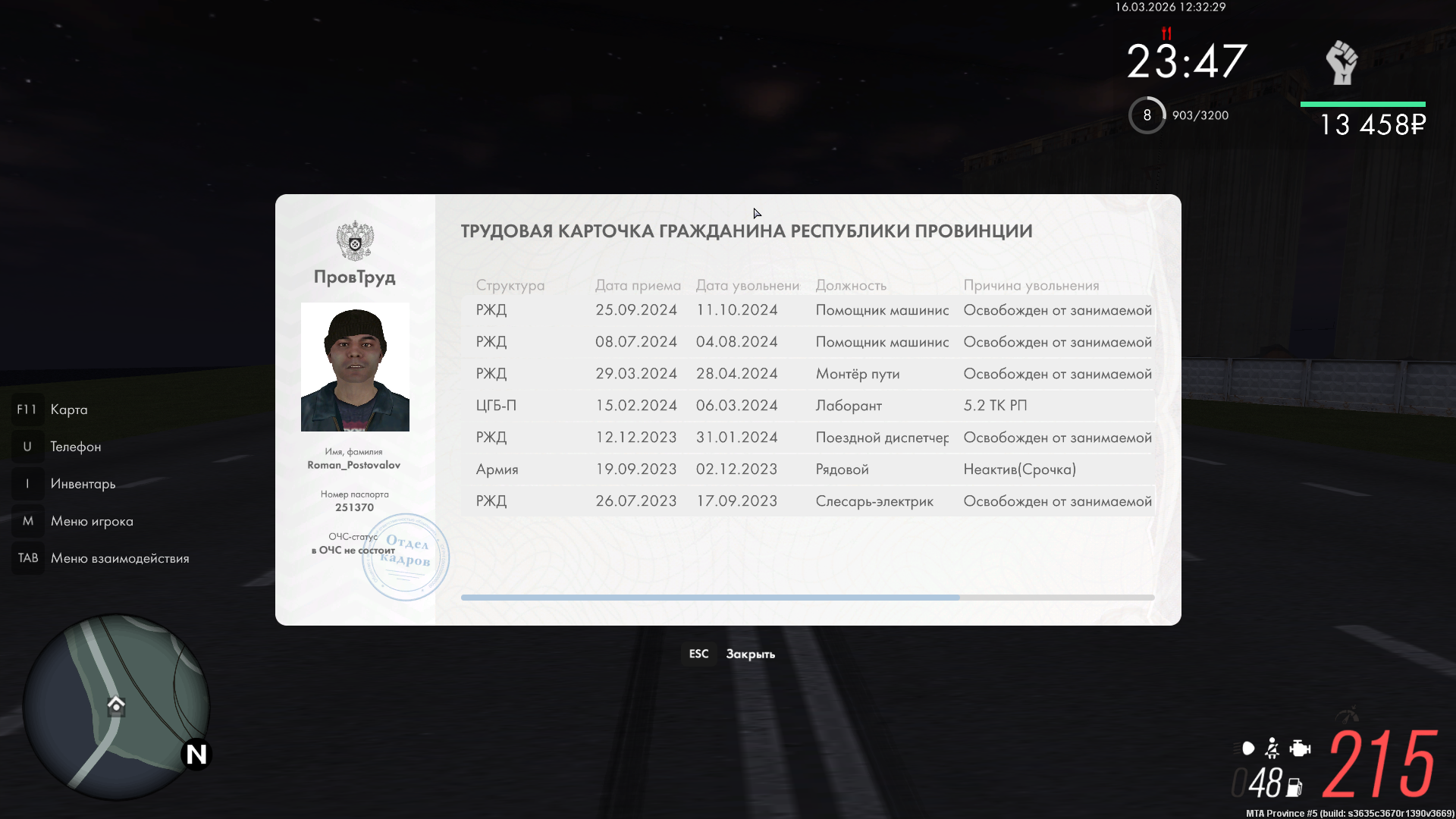The width and height of the screenshot is (1456, 819).
Task: Click the engine status indicator icon
Action: 1300,749
